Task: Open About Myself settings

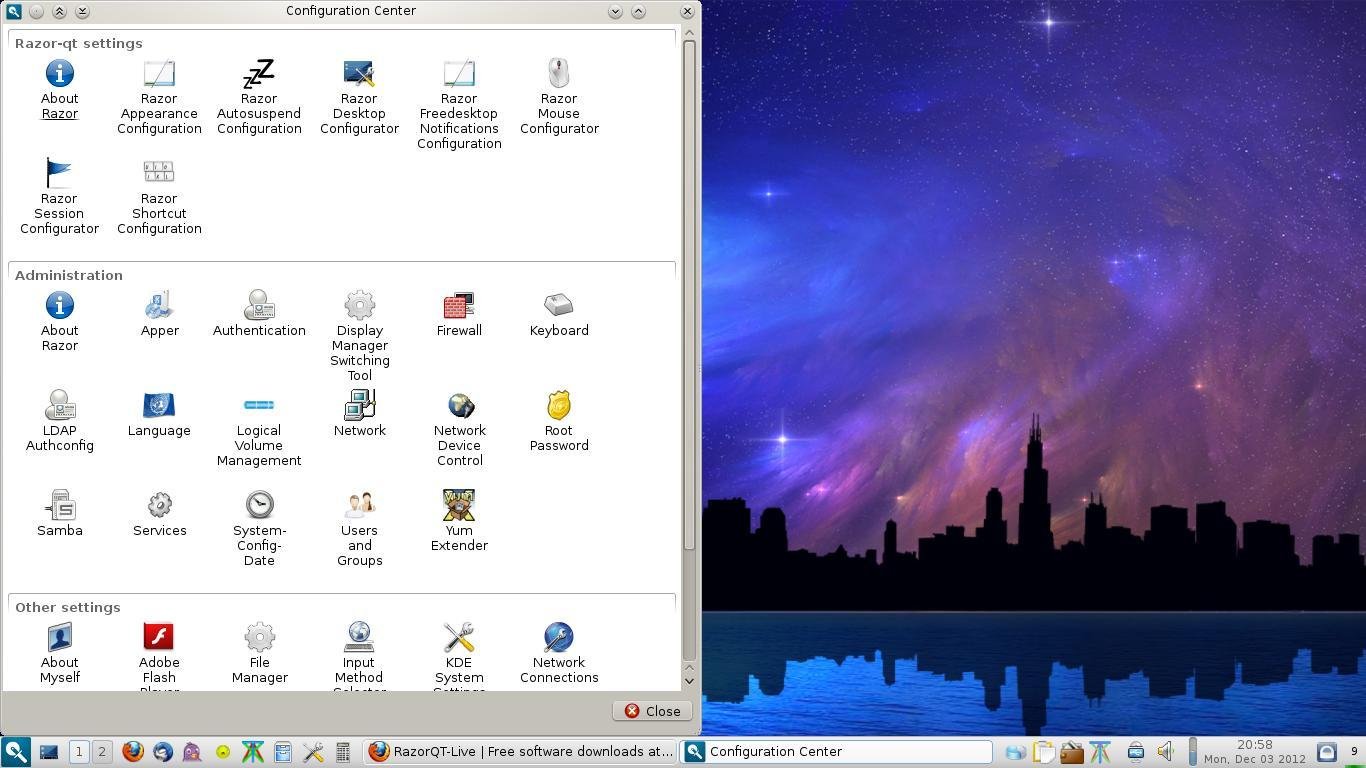Action: point(59,654)
